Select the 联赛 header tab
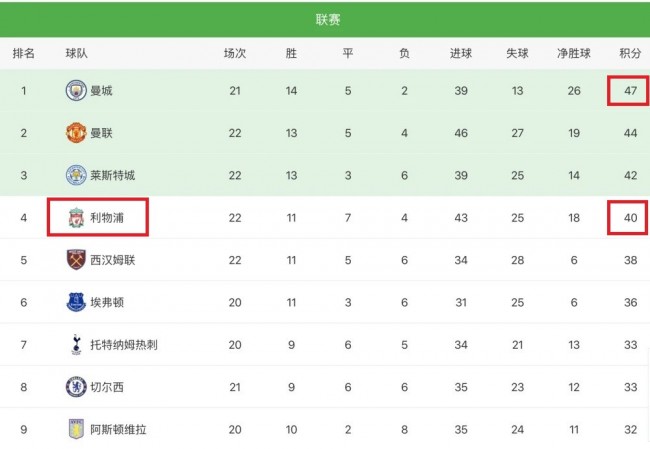The width and height of the screenshot is (650, 449). [328, 19]
